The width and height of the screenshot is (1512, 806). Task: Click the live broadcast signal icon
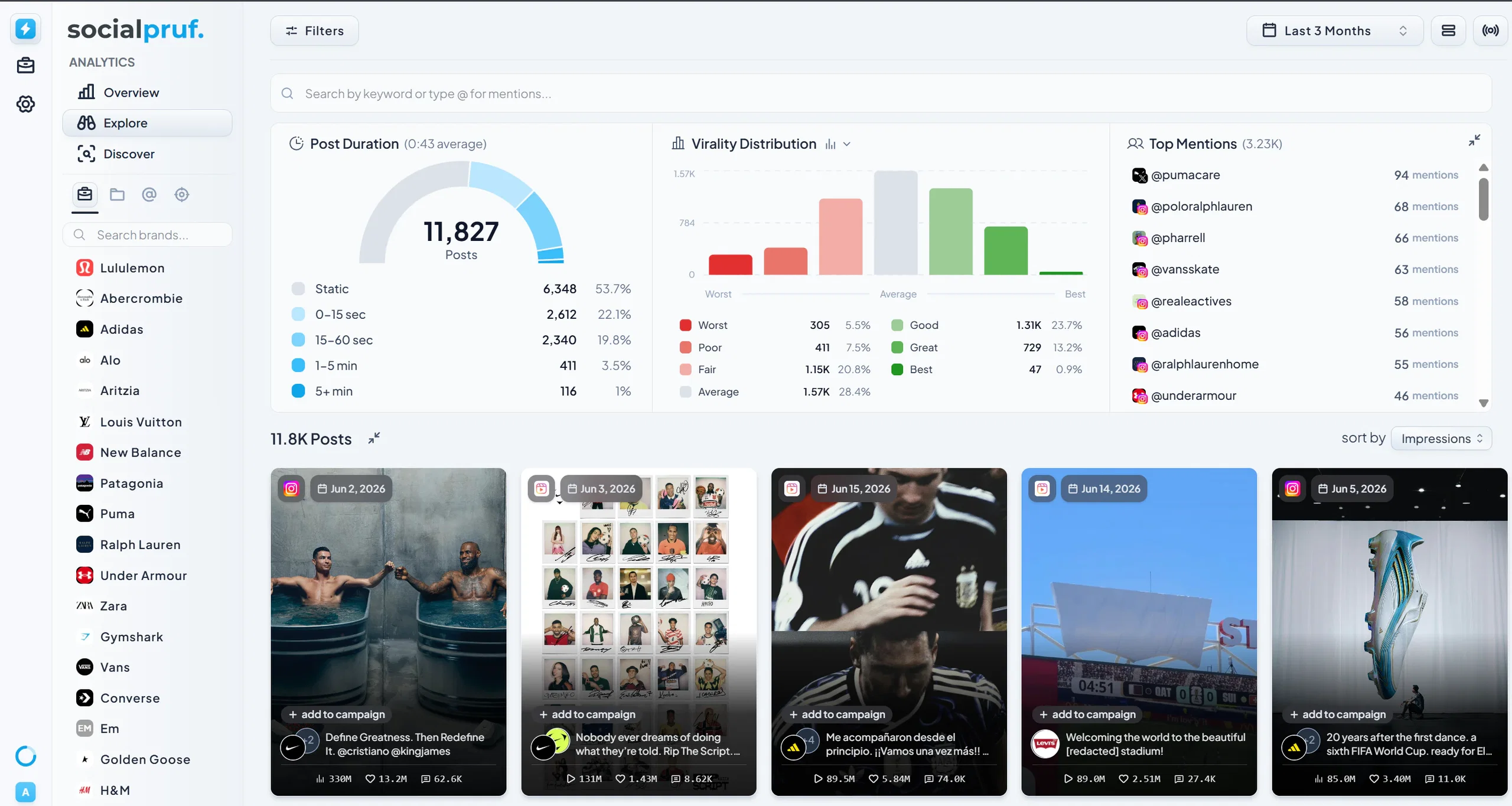tap(1490, 31)
